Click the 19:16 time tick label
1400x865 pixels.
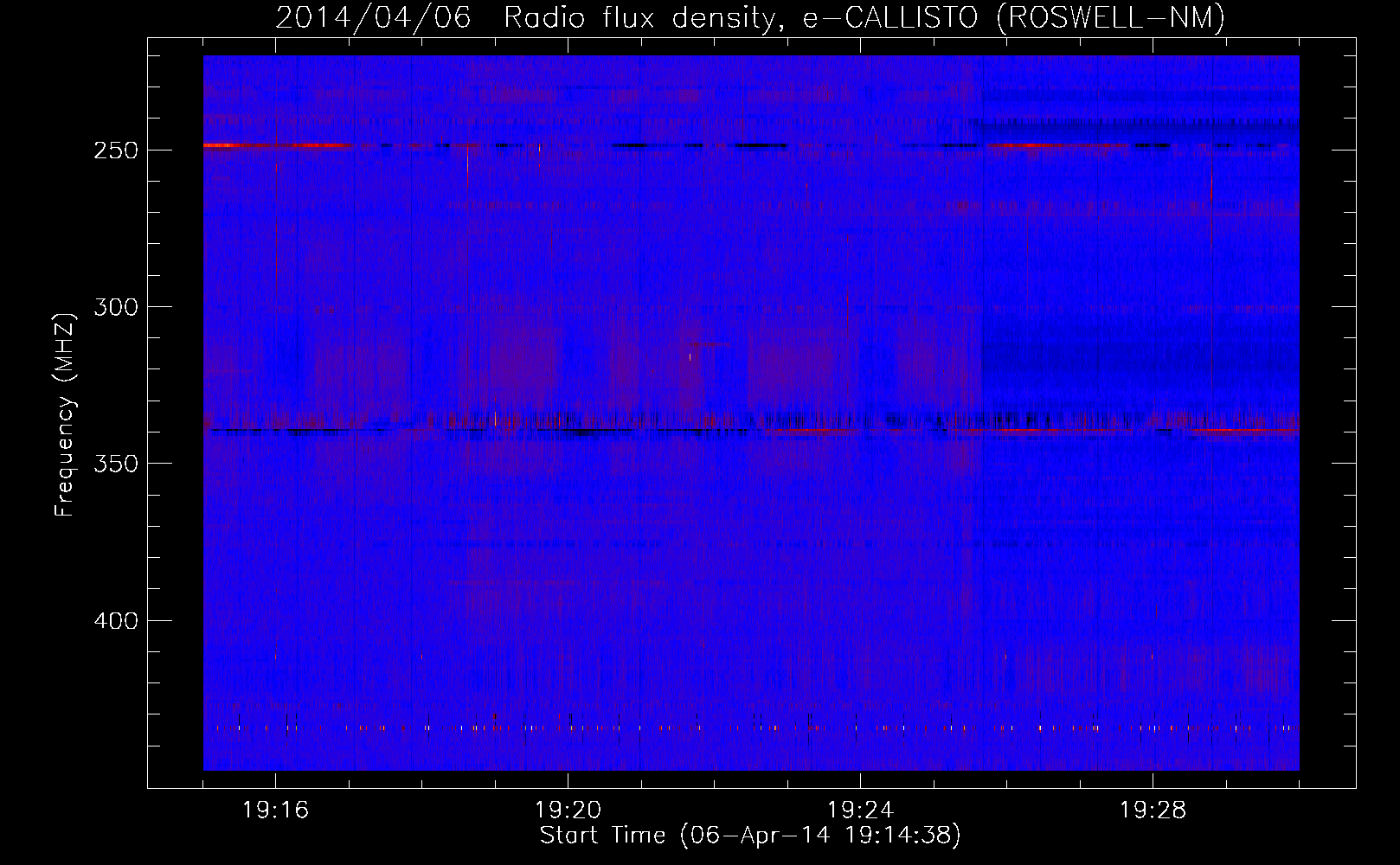click(275, 811)
